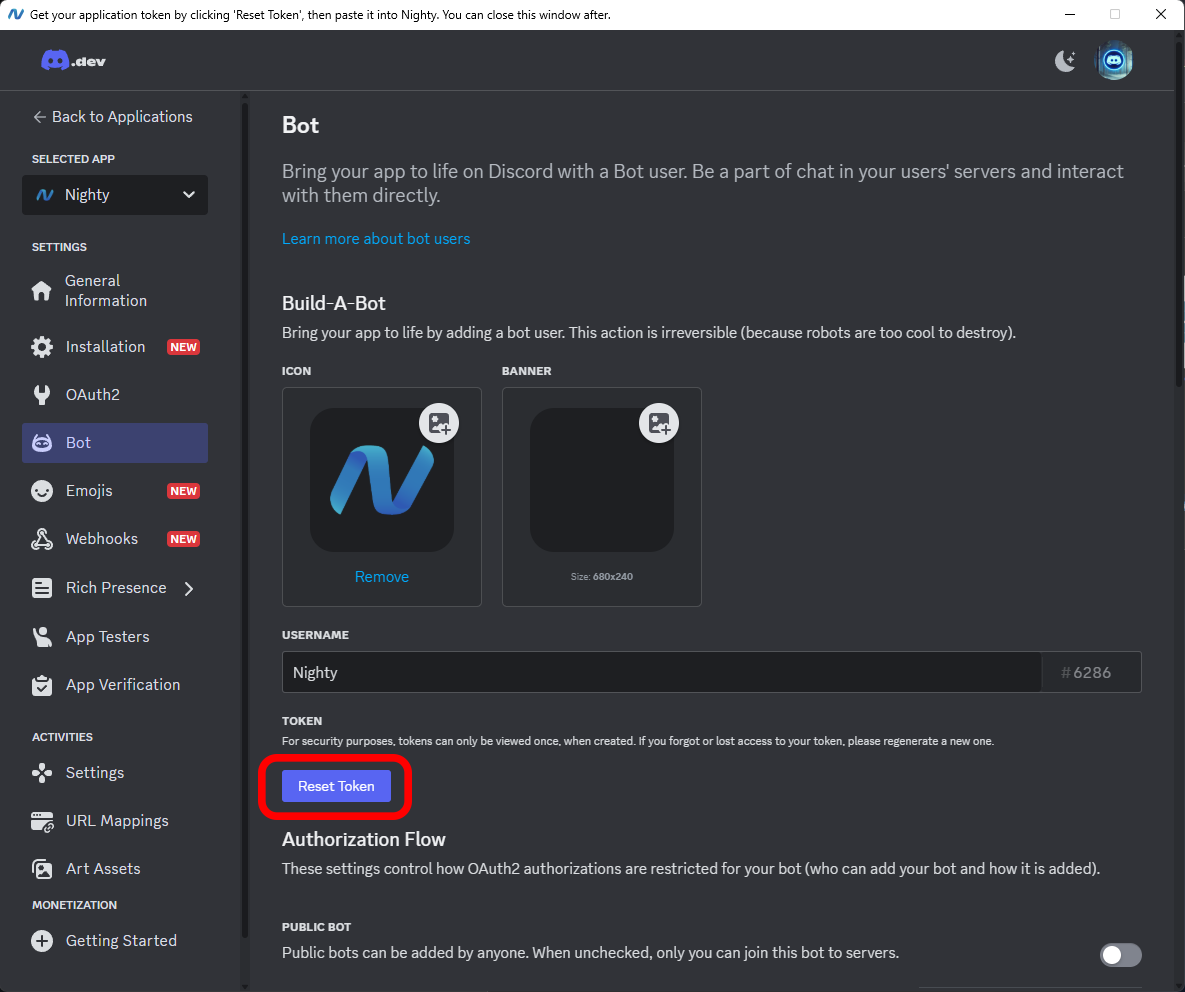Image resolution: width=1185 pixels, height=992 pixels.
Task: Toggle the Public Bot switch
Action: [1120, 955]
